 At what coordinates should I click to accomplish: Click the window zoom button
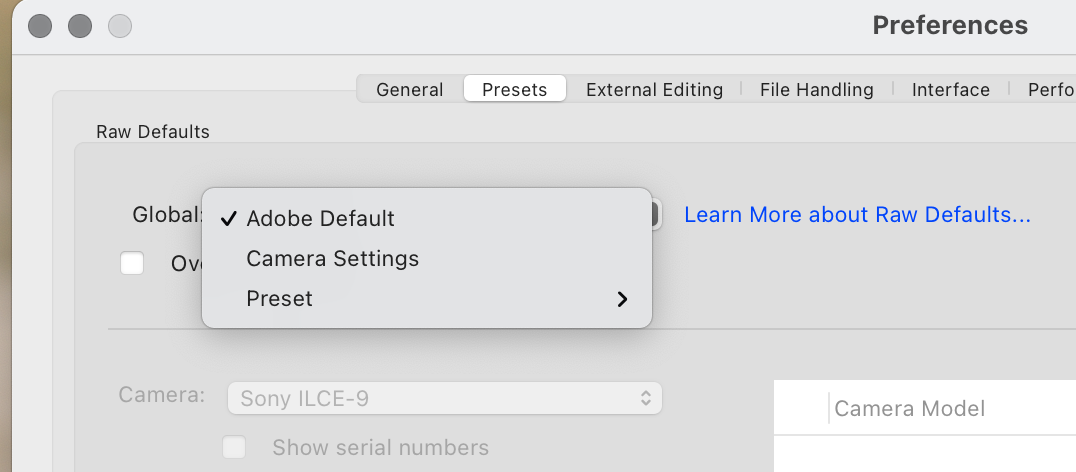(120, 26)
